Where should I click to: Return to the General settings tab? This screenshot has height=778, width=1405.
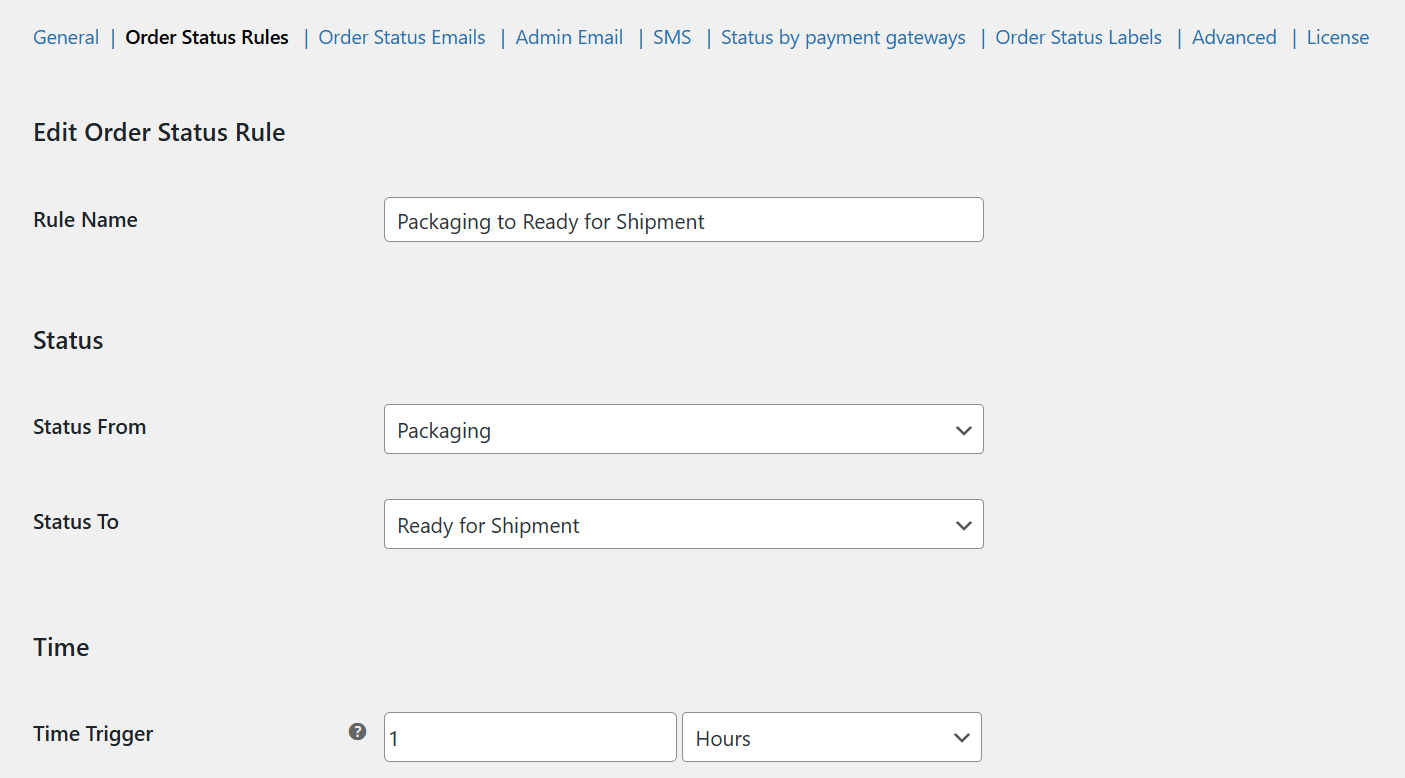point(66,37)
